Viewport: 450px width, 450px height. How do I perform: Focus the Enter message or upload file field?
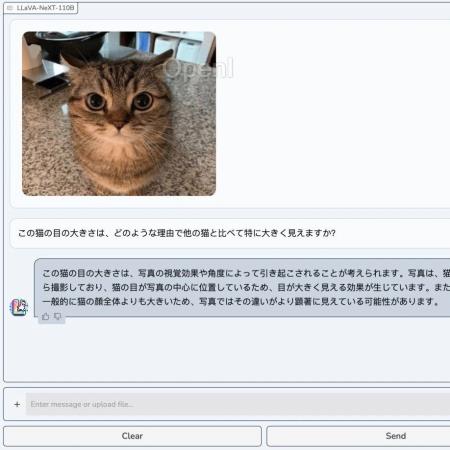(x=238, y=404)
